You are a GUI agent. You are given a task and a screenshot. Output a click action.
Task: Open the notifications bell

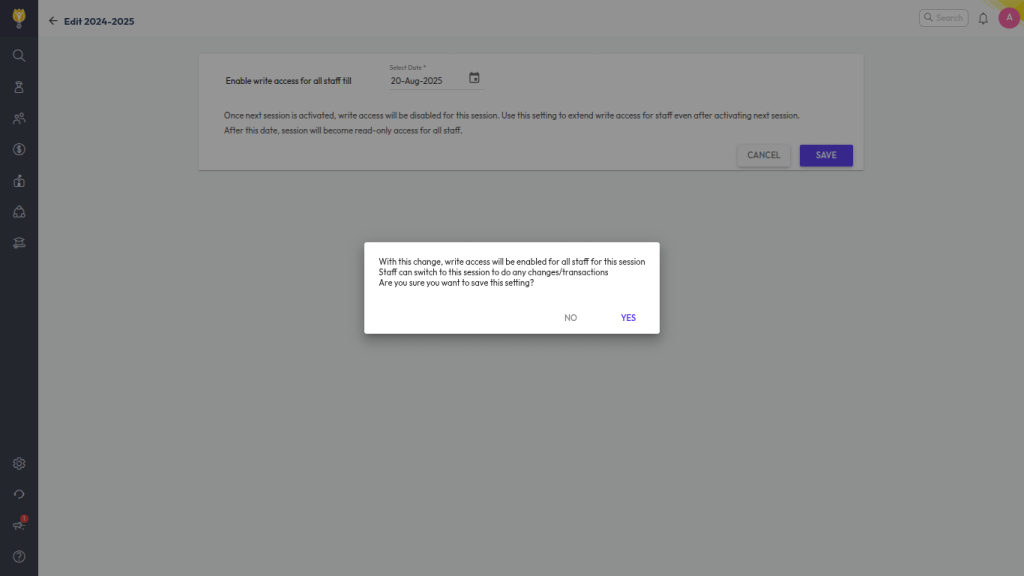pos(983,19)
